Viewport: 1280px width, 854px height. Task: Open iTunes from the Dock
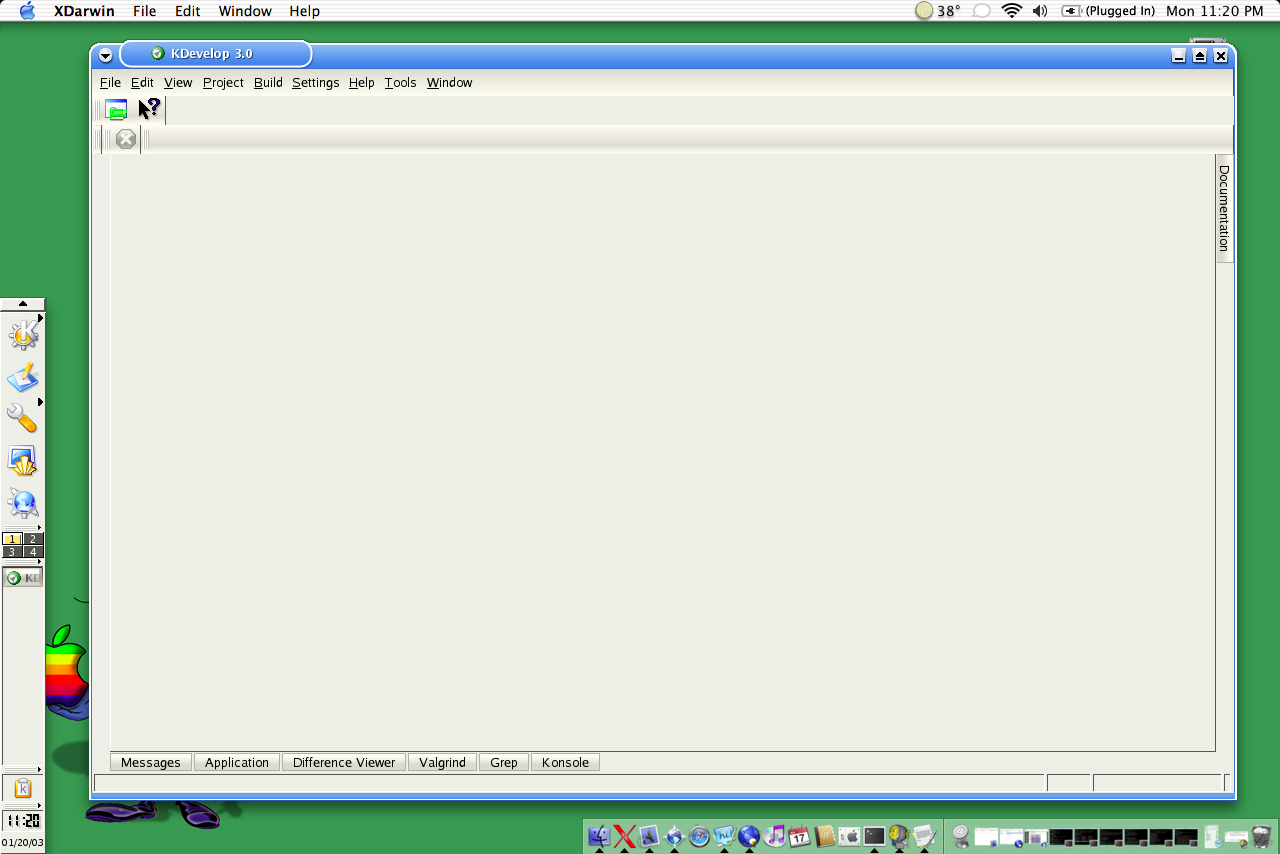[x=774, y=836]
